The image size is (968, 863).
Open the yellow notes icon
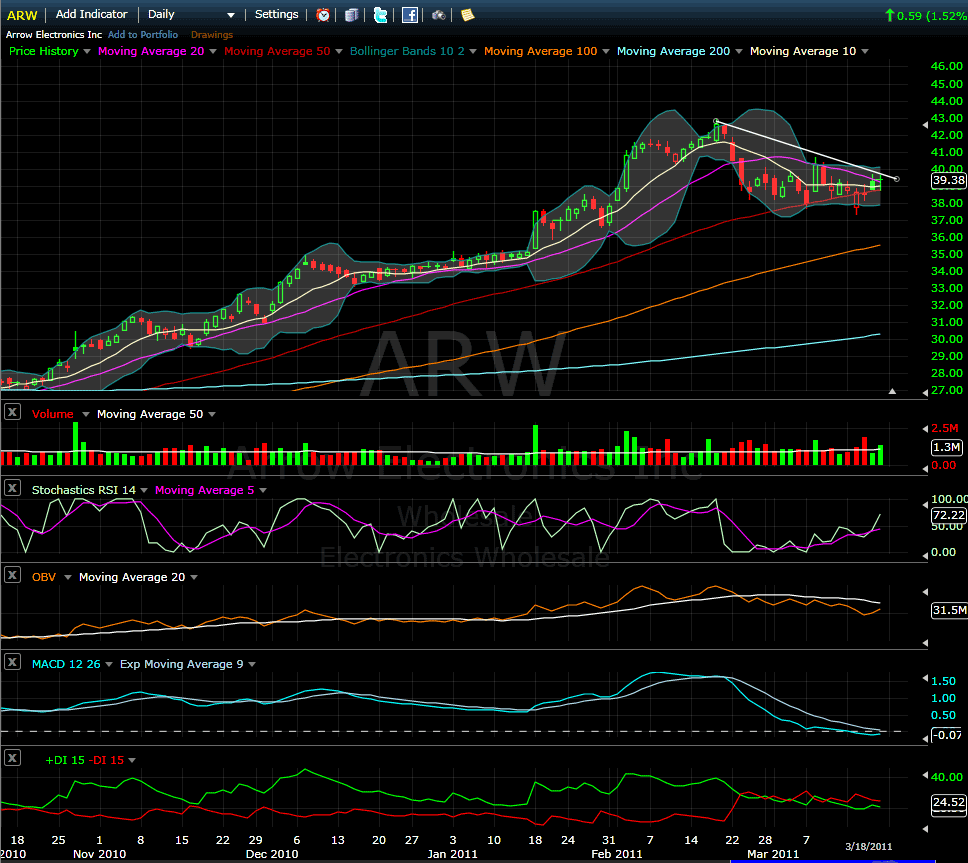pos(468,15)
